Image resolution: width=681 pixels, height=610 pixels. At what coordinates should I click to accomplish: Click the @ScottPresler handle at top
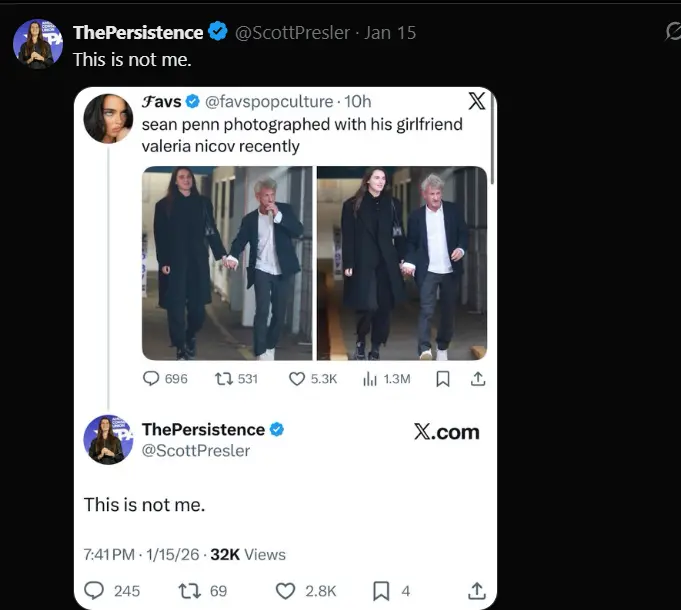292,33
